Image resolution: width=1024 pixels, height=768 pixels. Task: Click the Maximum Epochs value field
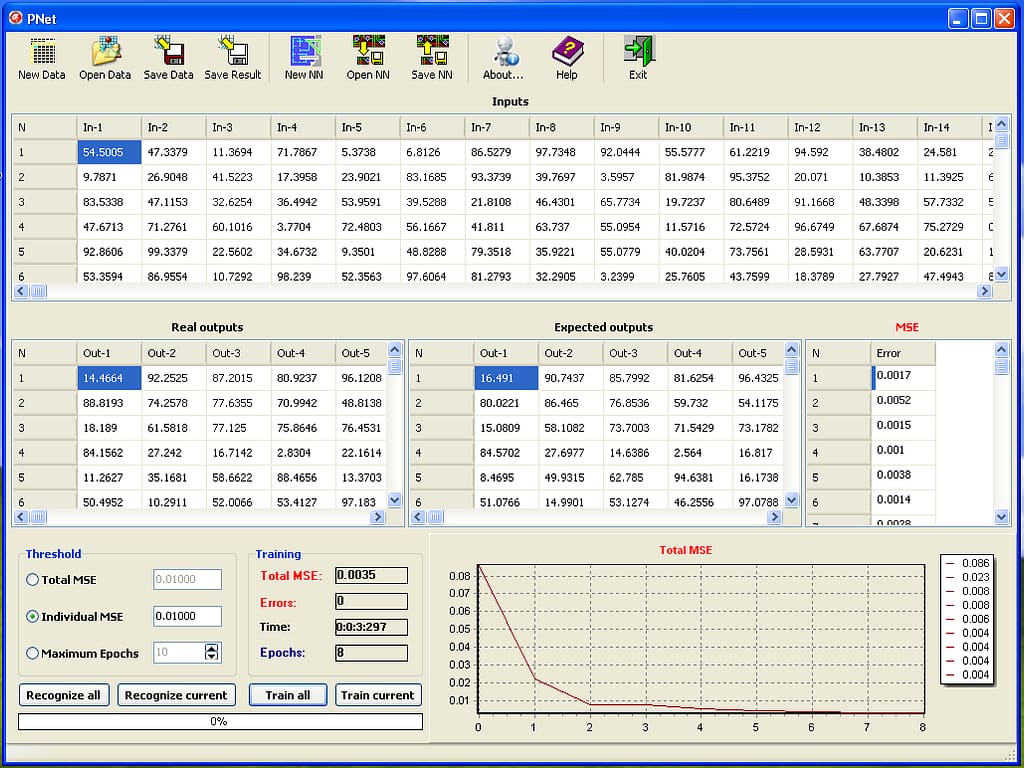(179, 652)
